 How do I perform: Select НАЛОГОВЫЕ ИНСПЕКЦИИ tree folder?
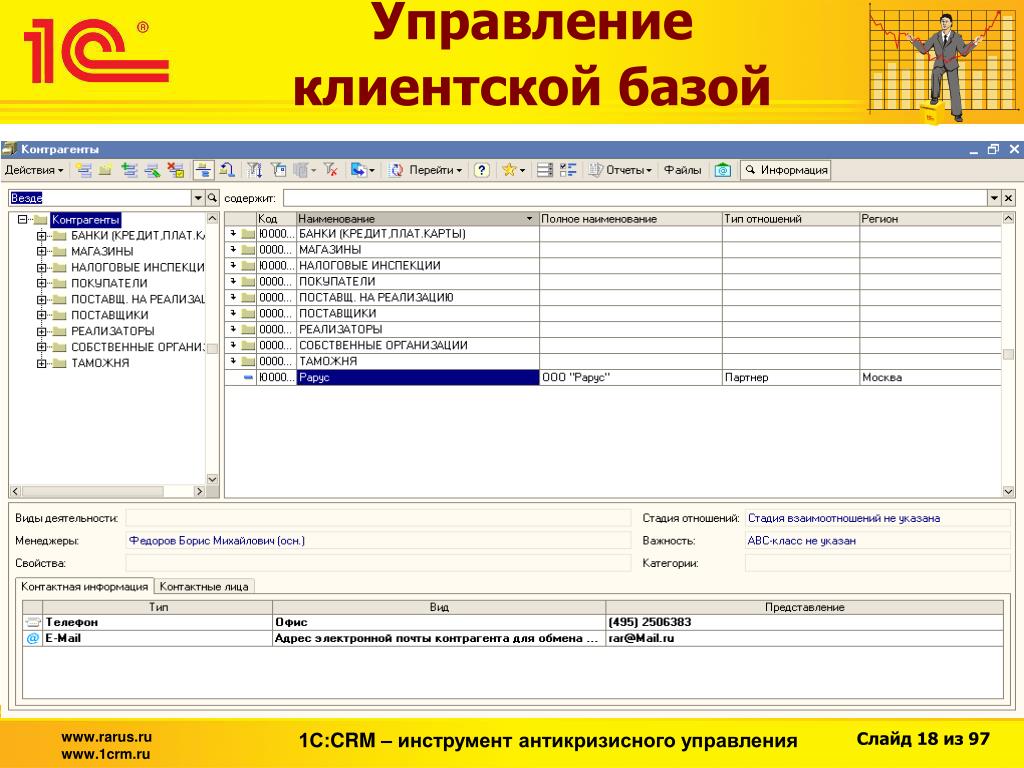137,267
